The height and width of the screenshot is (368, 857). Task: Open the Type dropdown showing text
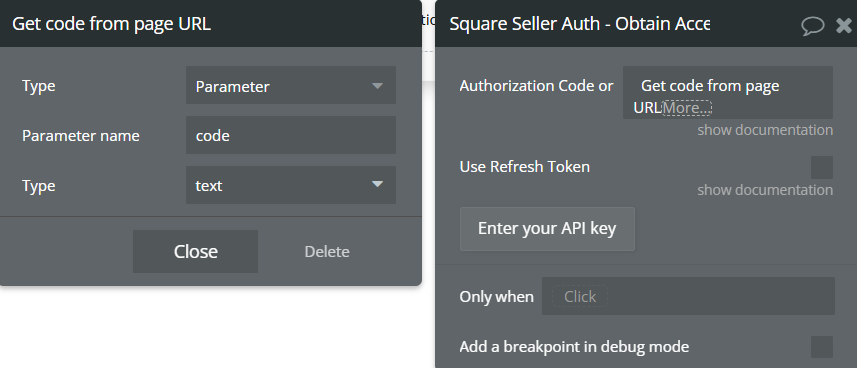(291, 185)
